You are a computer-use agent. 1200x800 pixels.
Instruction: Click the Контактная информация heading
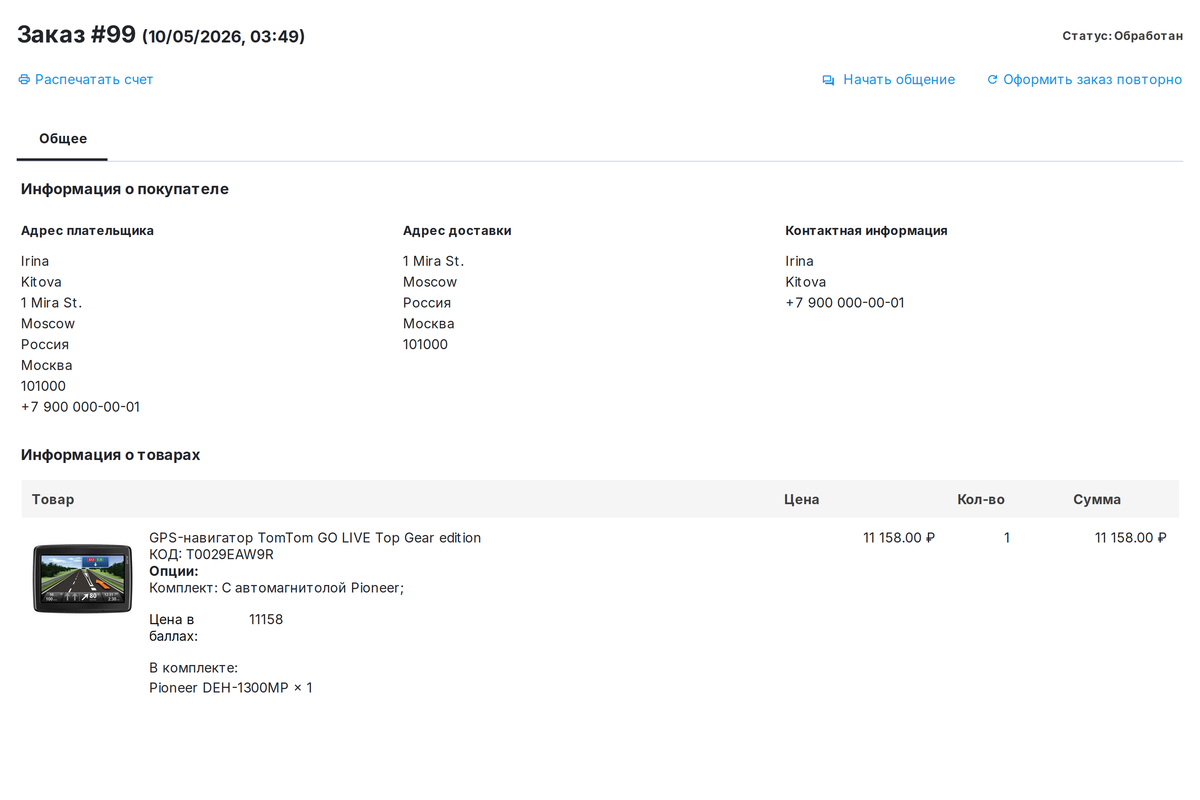pyautogui.click(x=867, y=231)
